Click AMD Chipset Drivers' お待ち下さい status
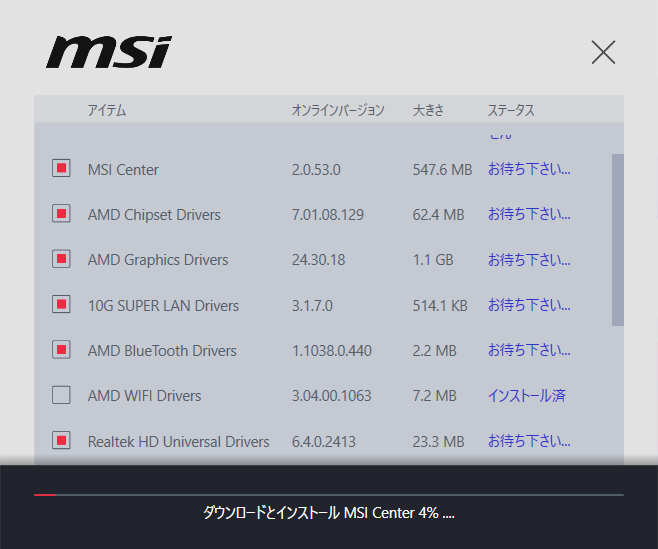The width and height of the screenshot is (658, 549). pyautogui.click(x=529, y=214)
